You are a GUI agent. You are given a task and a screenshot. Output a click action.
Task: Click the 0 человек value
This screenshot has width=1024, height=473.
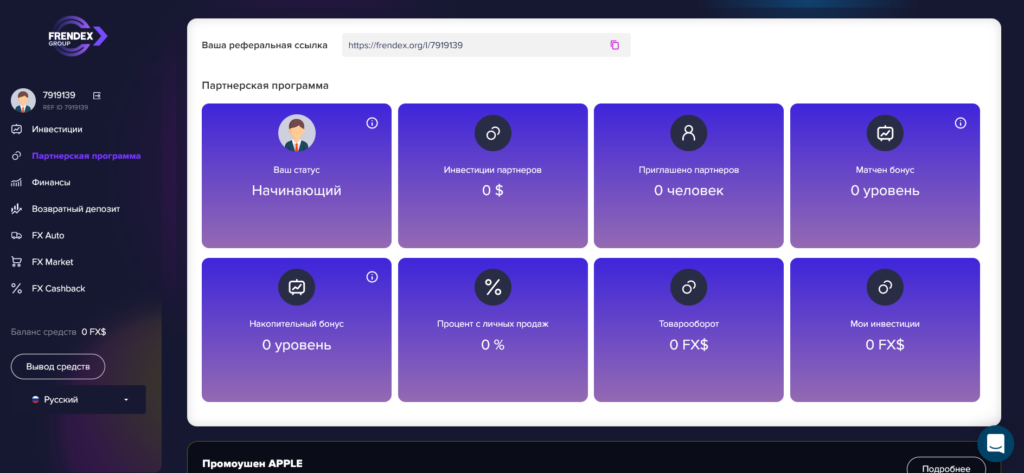coord(689,191)
